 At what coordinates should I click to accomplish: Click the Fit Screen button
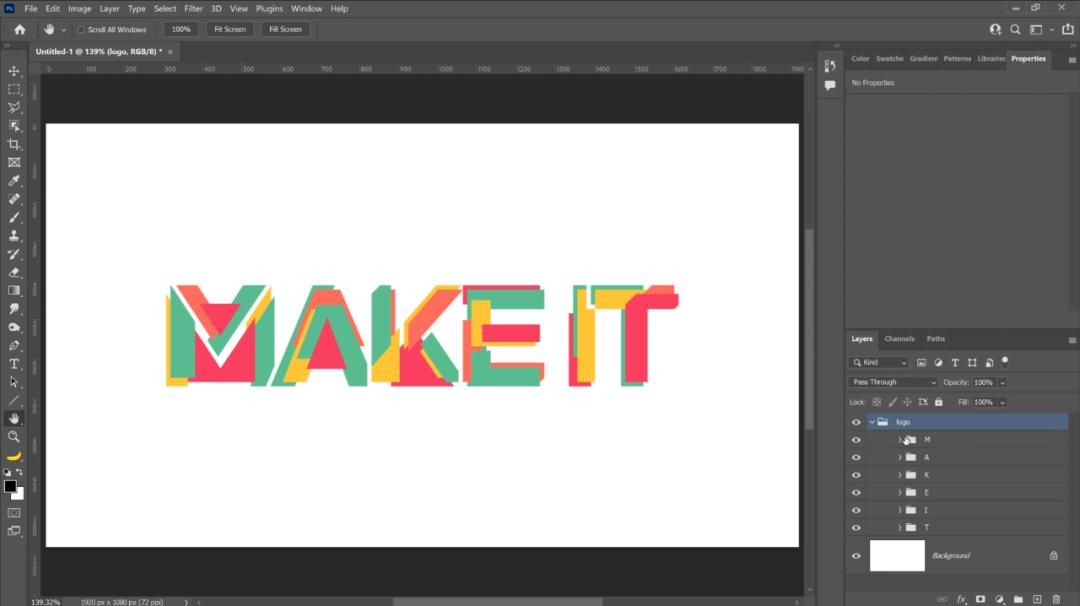coord(229,30)
